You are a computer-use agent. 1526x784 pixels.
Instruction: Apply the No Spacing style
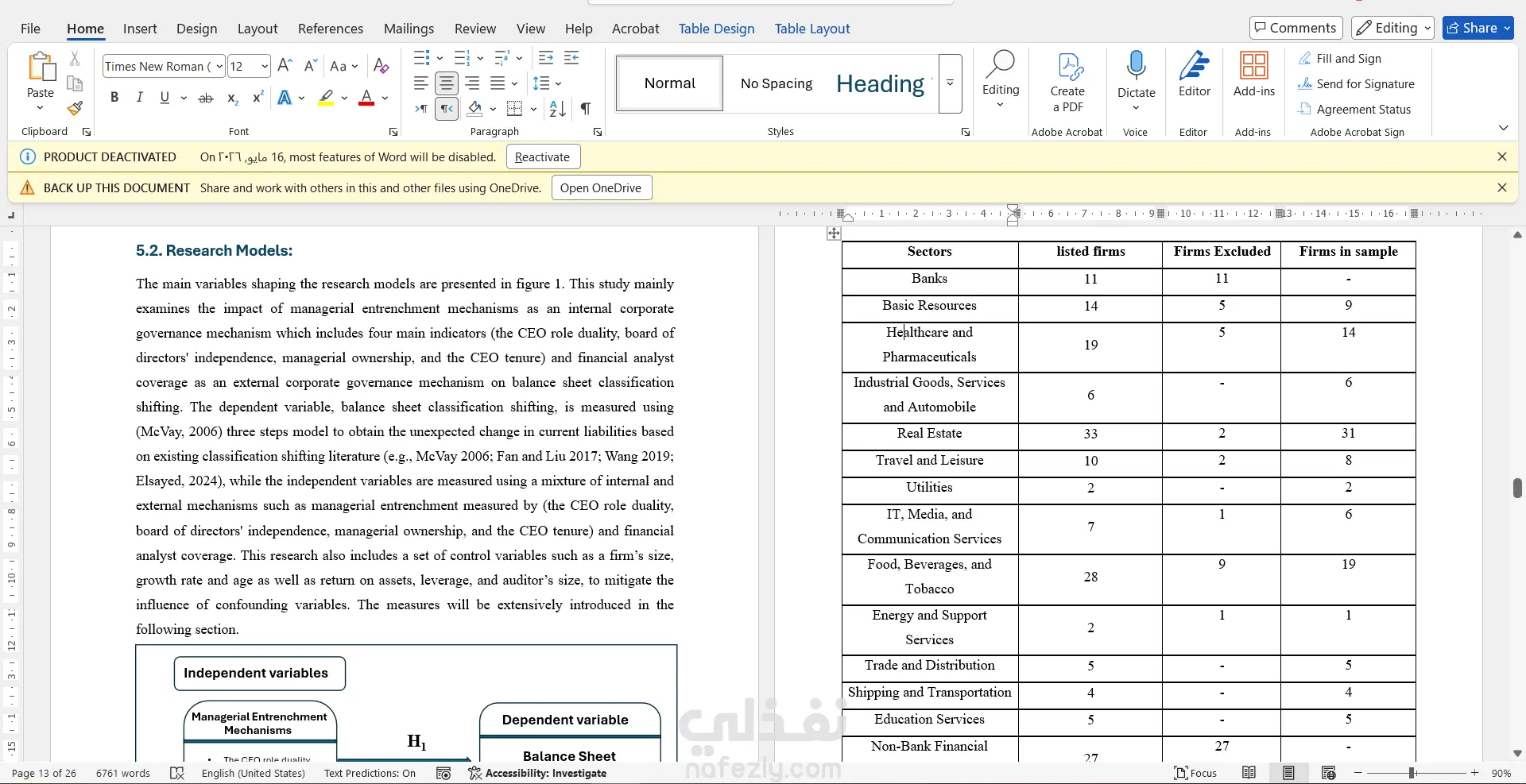coord(777,83)
